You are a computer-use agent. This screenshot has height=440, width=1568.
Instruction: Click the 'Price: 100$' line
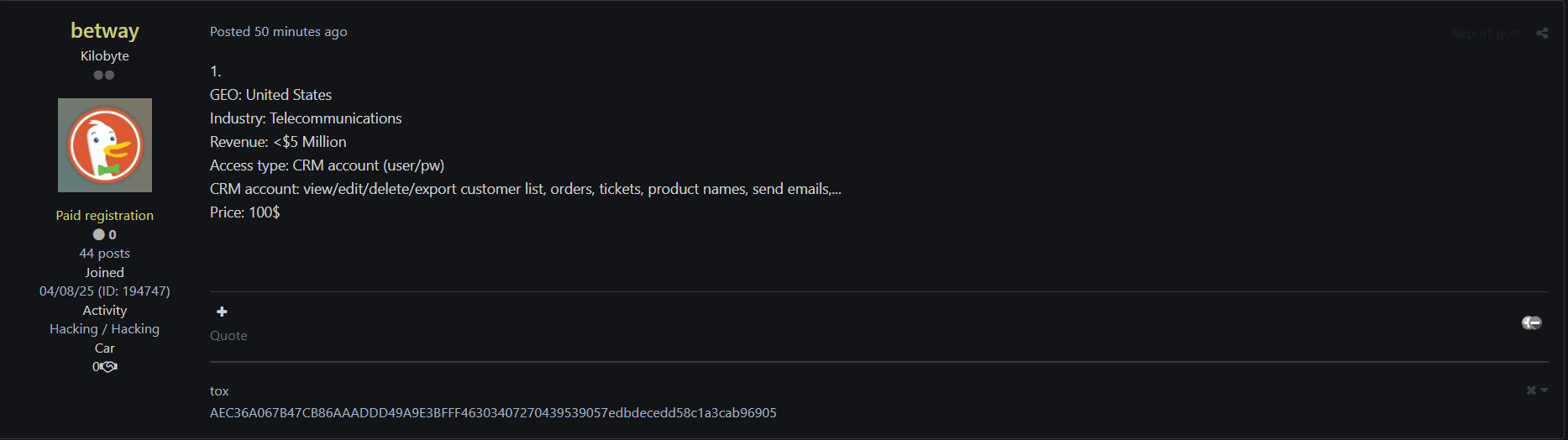click(244, 212)
